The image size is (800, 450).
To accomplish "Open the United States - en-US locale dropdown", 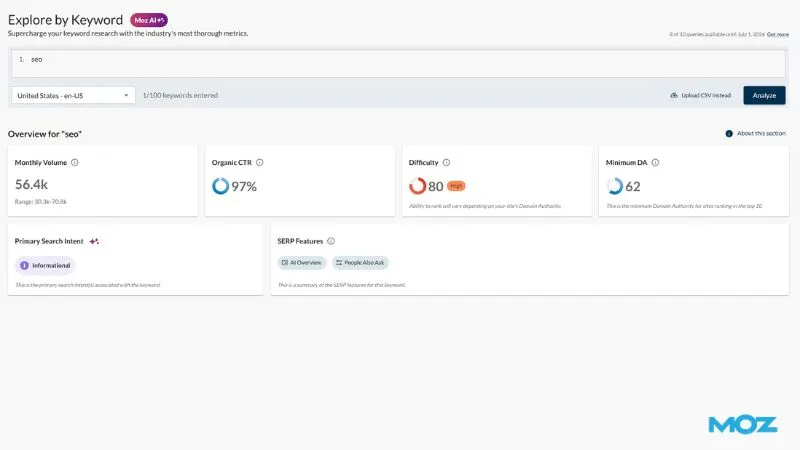I will [x=73, y=95].
